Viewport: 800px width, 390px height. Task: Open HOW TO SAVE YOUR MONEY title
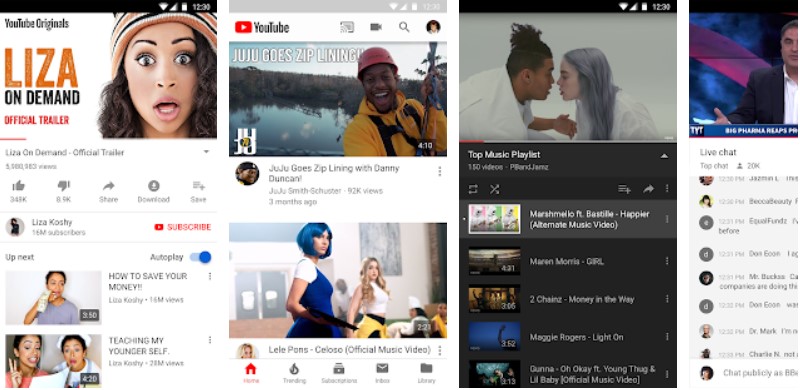[x=148, y=282]
